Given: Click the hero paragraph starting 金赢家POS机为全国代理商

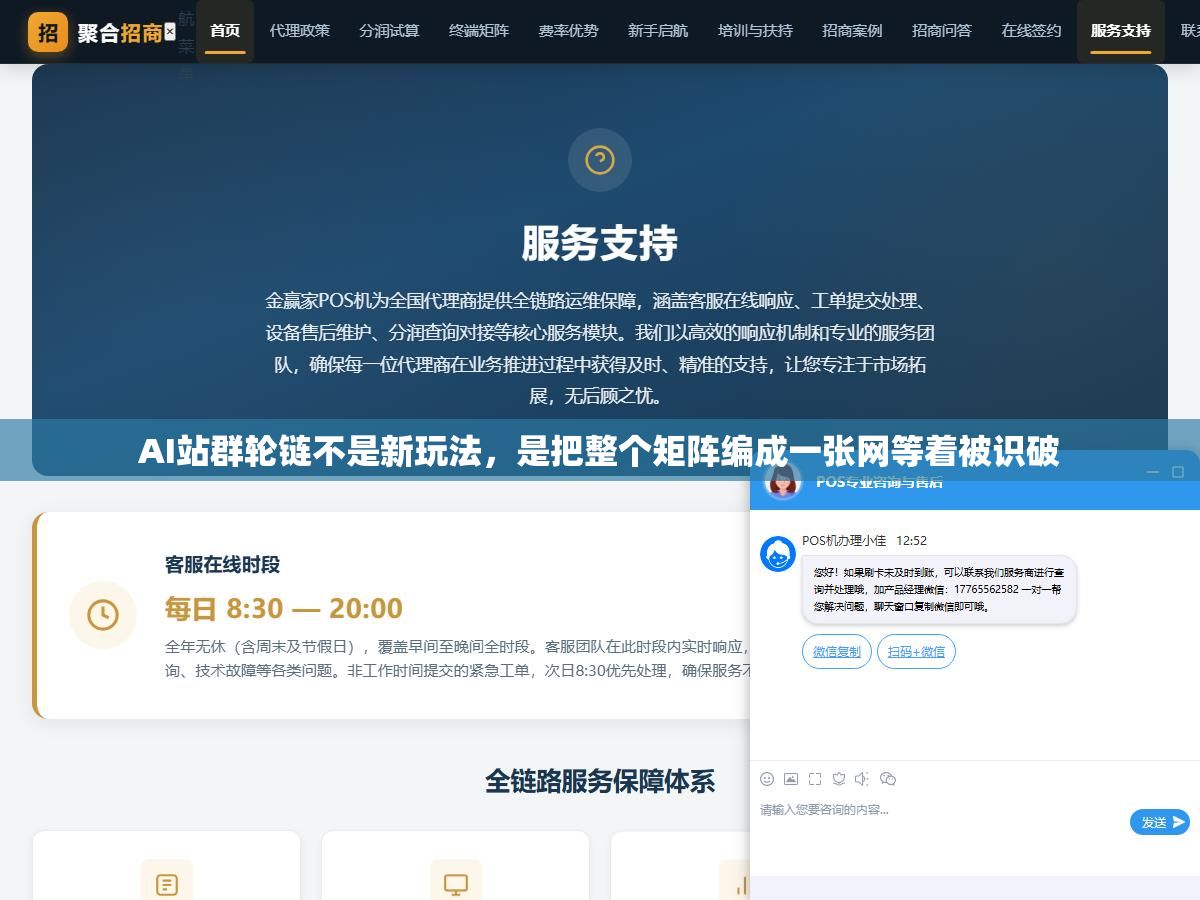Looking at the screenshot, I should coord(600,348).
